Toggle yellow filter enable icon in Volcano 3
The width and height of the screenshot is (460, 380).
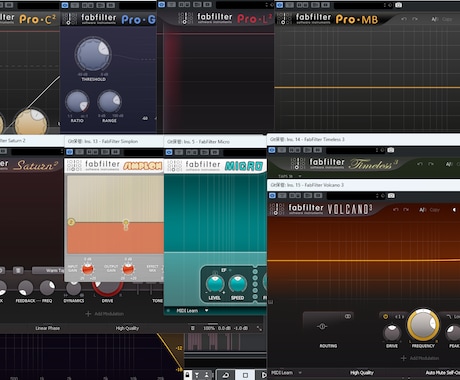[385, 316]
